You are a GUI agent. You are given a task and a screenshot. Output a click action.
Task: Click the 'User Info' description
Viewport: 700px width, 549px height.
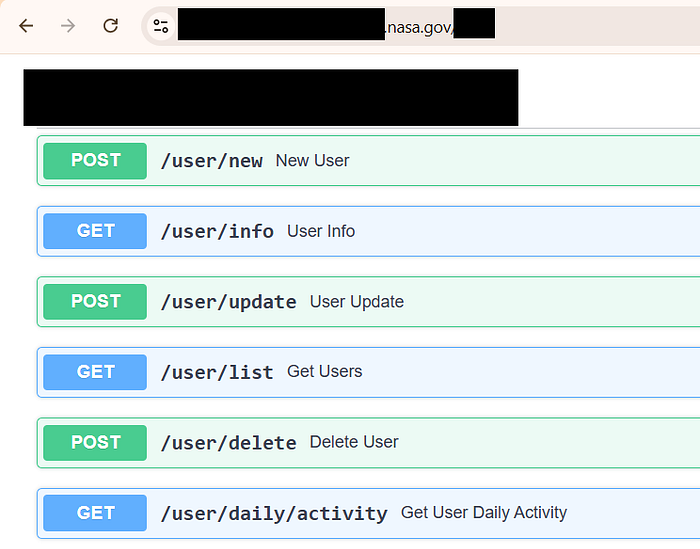coord(321,231)
